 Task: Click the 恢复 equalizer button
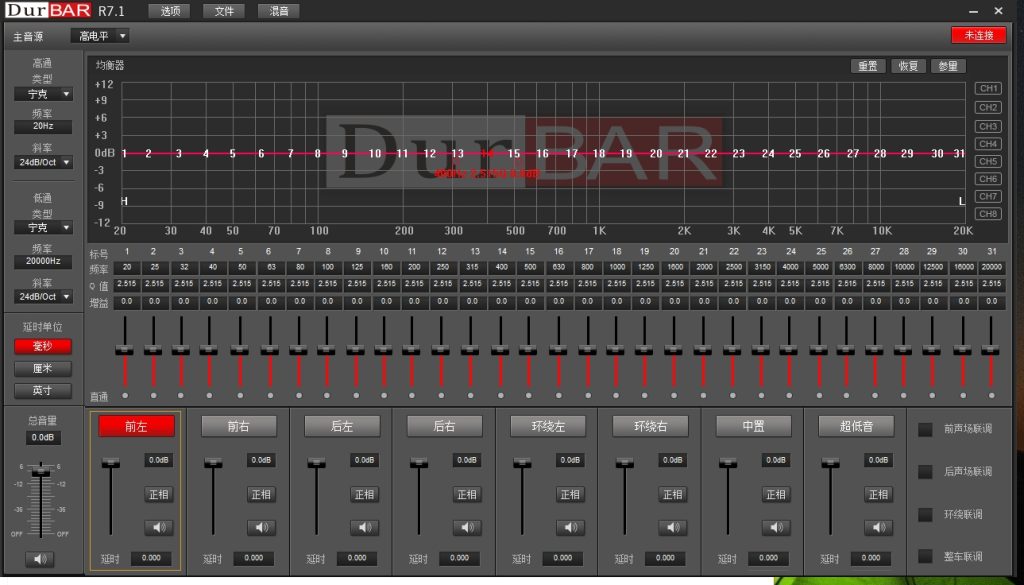[908, 66]
